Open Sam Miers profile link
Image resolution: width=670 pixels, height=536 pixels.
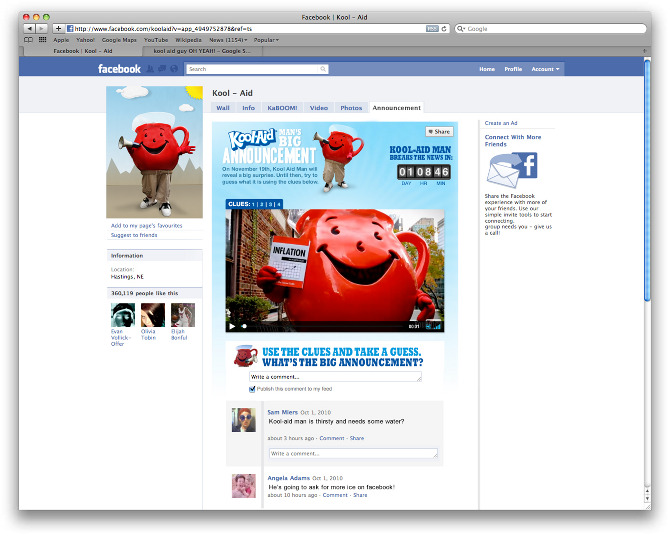tap(282, 412)
